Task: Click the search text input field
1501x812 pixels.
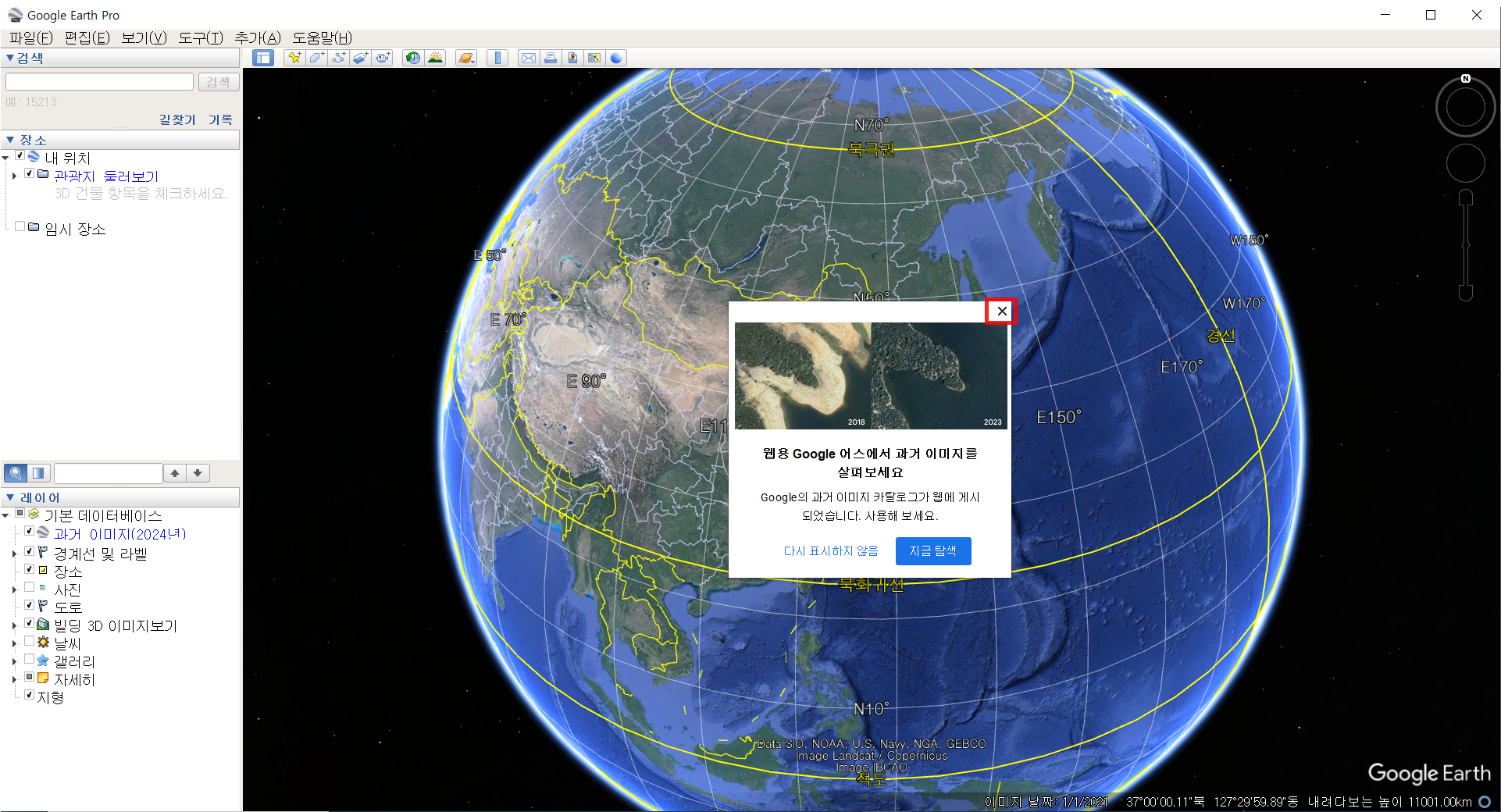Action: coord(99,82)
